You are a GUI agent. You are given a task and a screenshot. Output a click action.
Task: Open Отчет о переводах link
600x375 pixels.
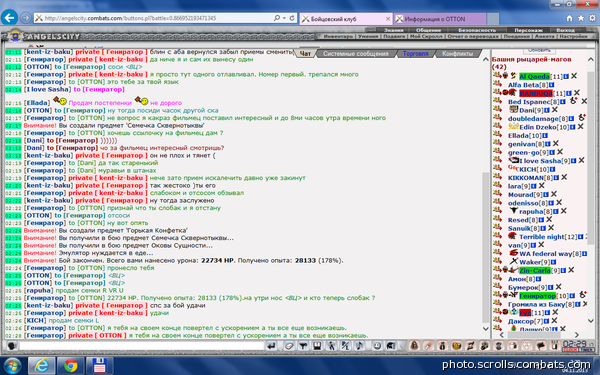(473, 36)
